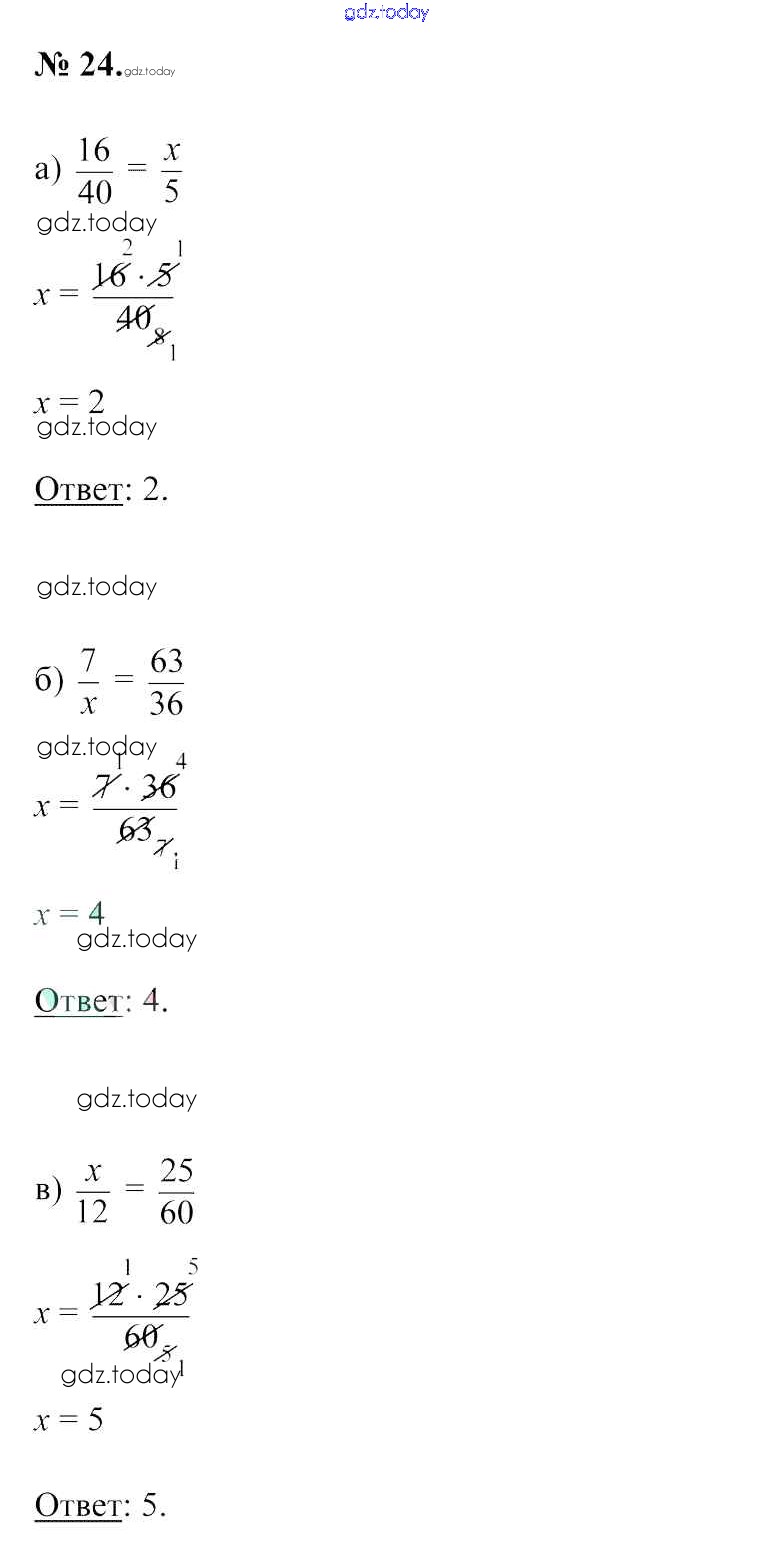This screenshot has width=772, height=1563.
Task: Click the small gdz.today text beside № 24
Action: click(151, 71)
